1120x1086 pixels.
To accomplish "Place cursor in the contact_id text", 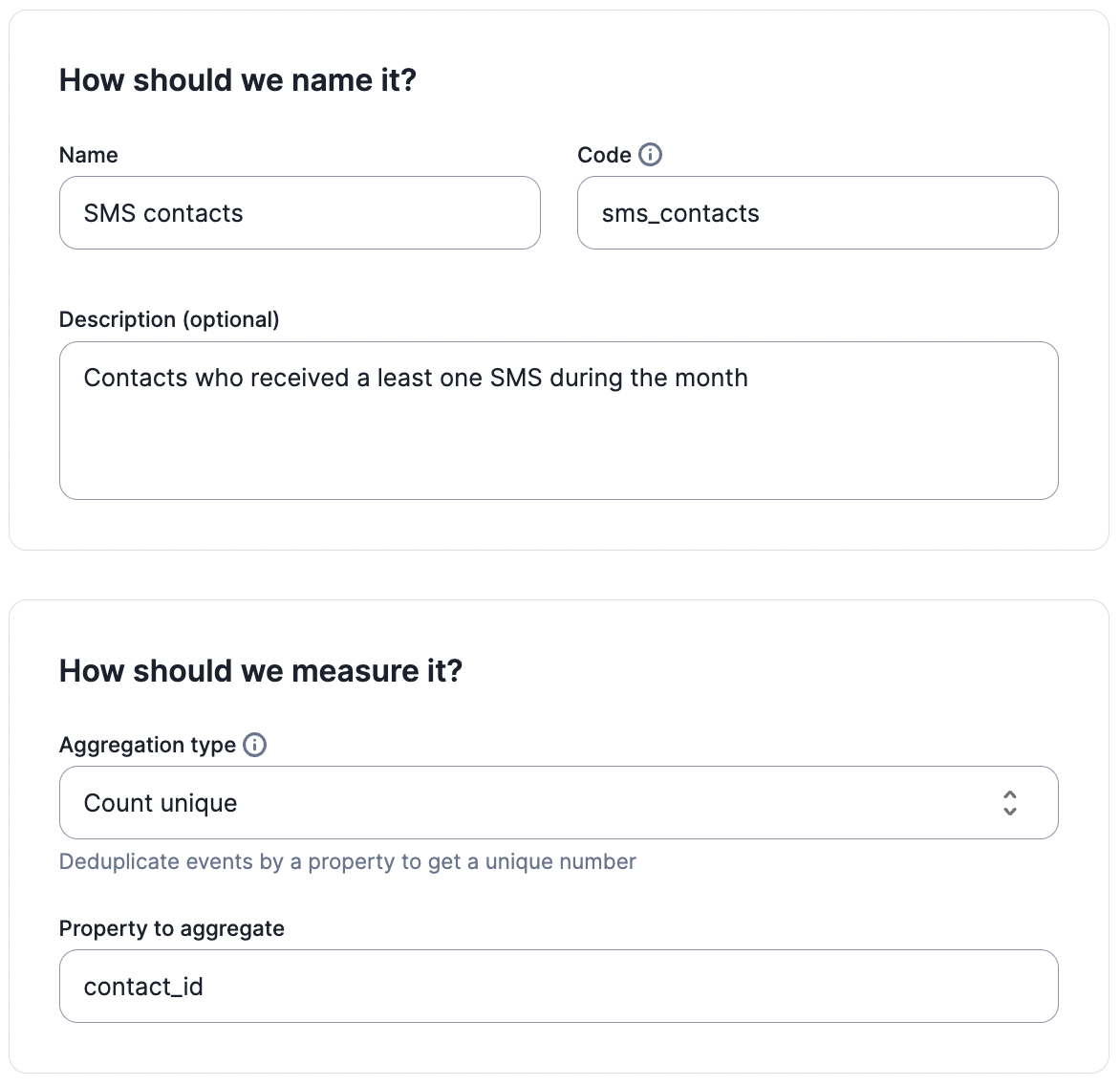I will pyautogui.click(x=143, y=987).
